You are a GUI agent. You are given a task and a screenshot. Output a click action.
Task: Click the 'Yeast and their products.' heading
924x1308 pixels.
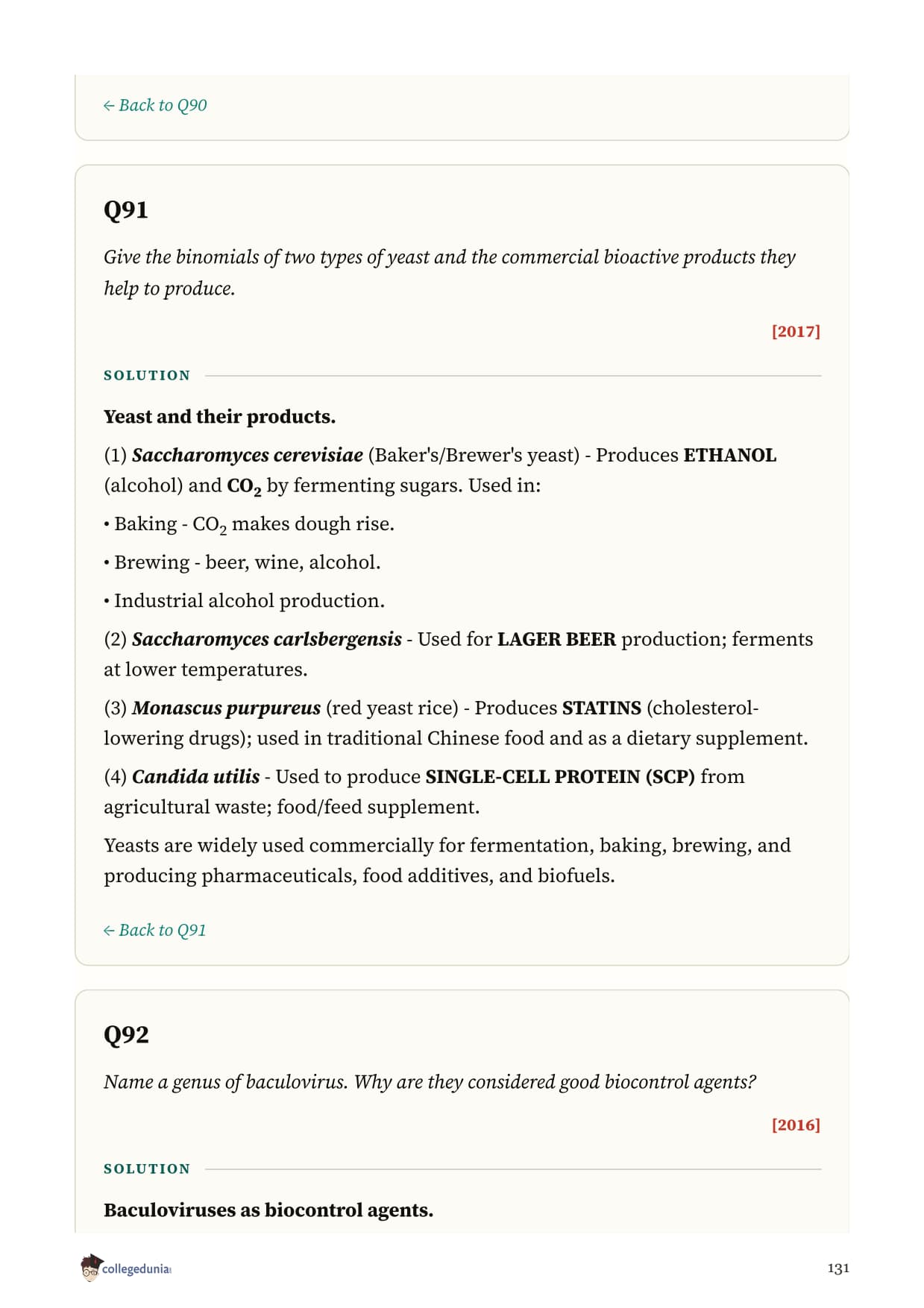pos(219,416)
